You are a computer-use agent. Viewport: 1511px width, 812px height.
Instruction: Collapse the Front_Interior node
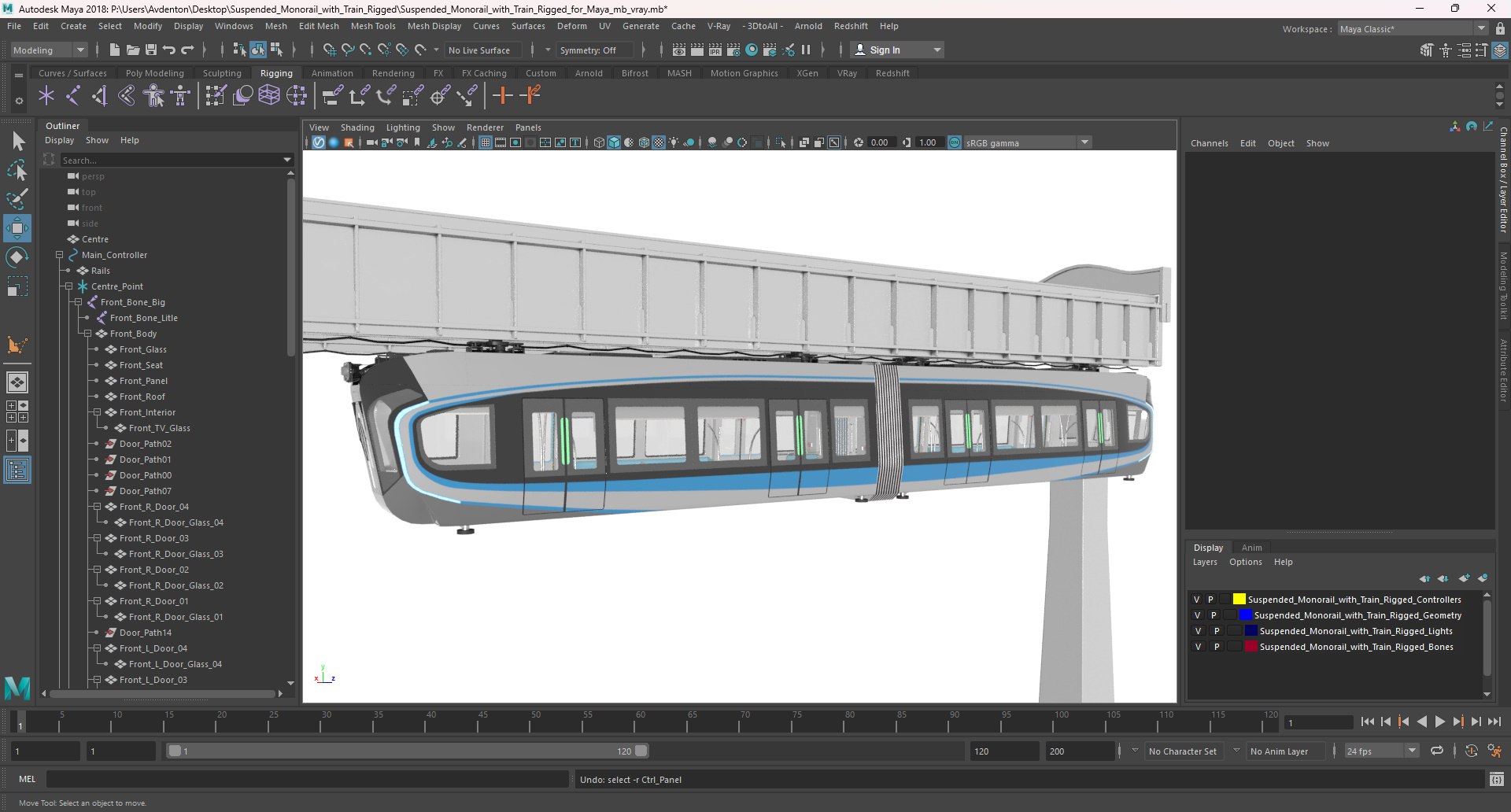(x=97, y=412)
